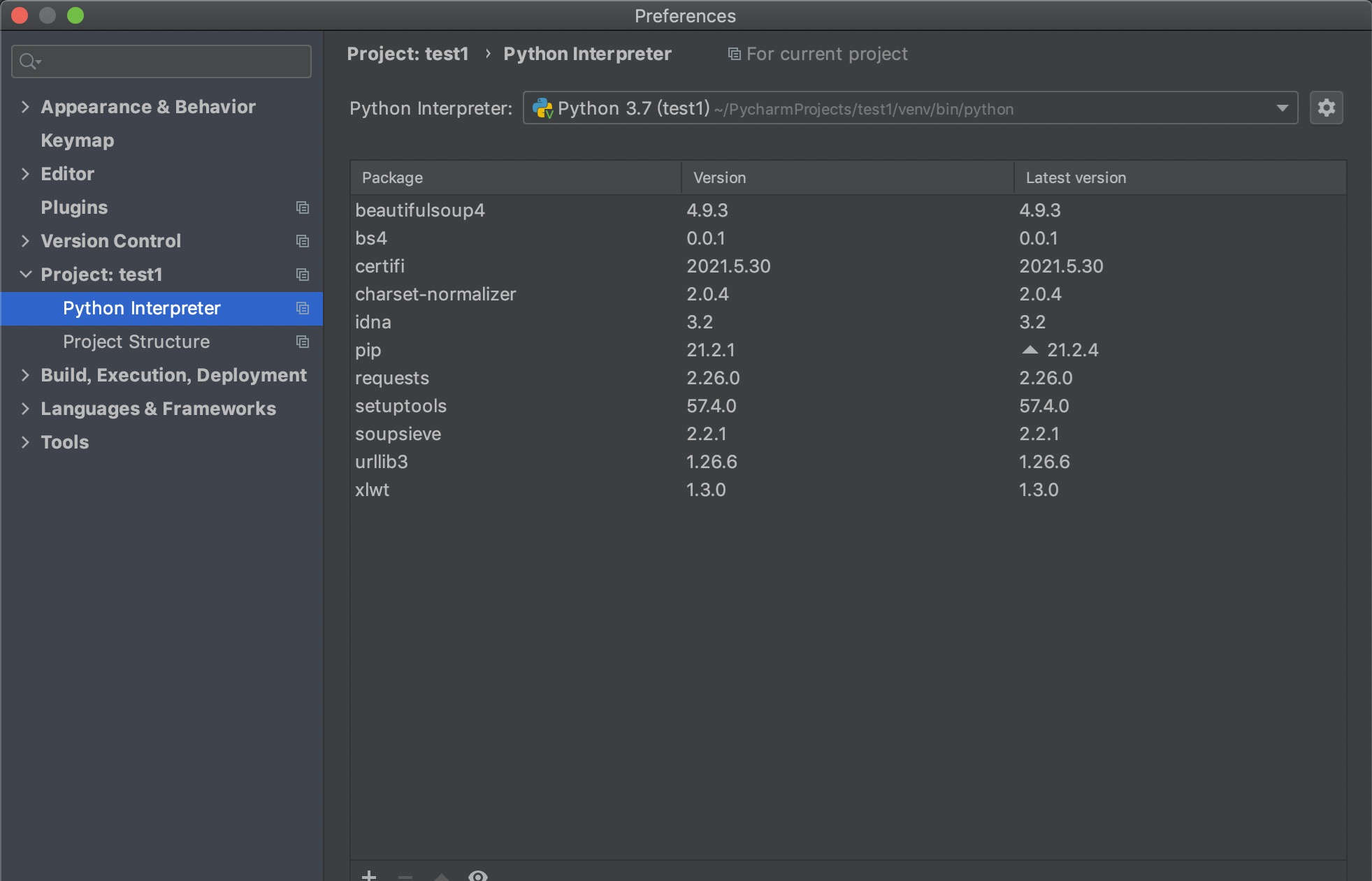
Task: Open the Python Interpreter dropdown arrow
Action: point(1282,108)
